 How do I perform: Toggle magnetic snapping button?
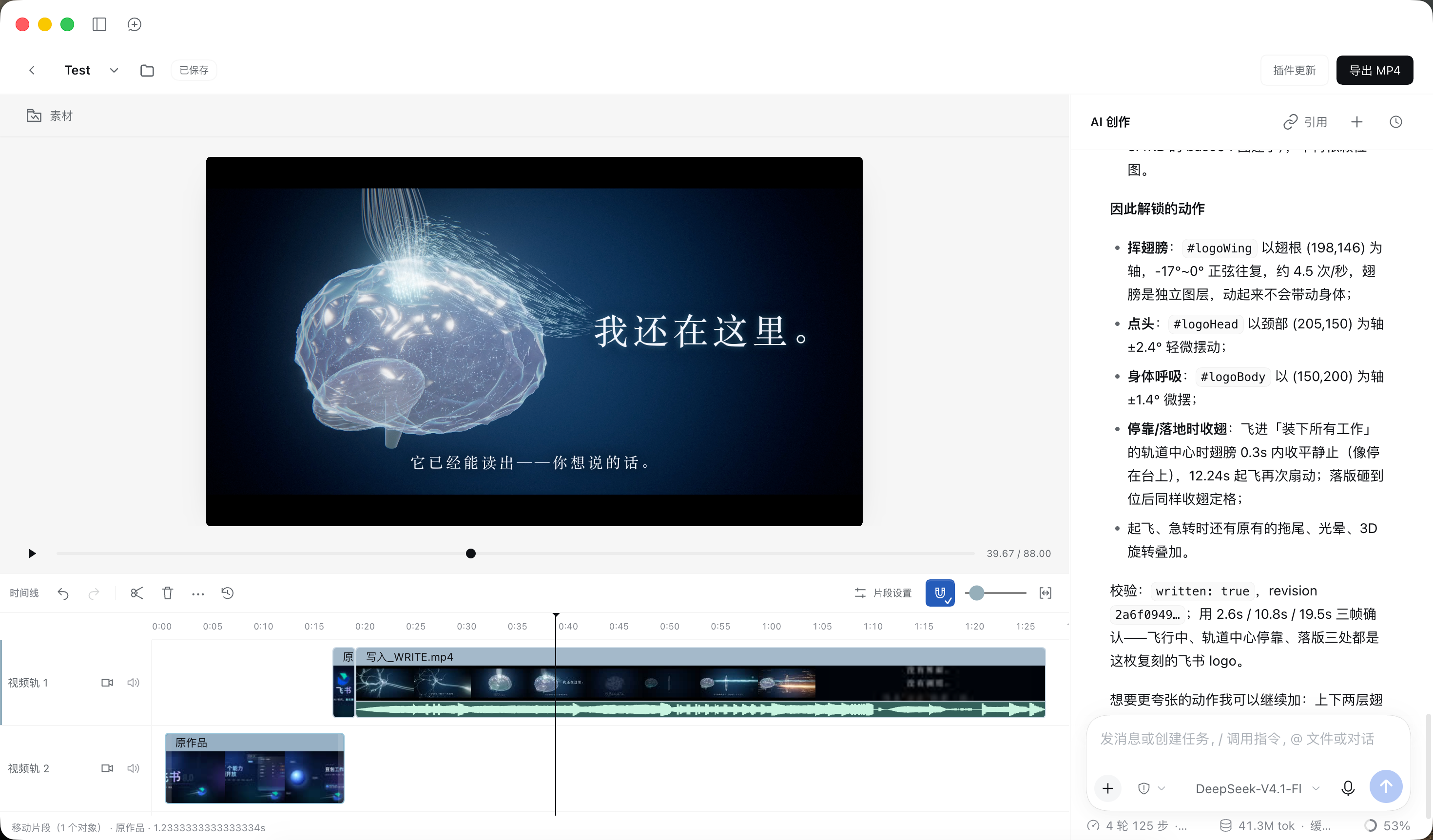point(940,593)
